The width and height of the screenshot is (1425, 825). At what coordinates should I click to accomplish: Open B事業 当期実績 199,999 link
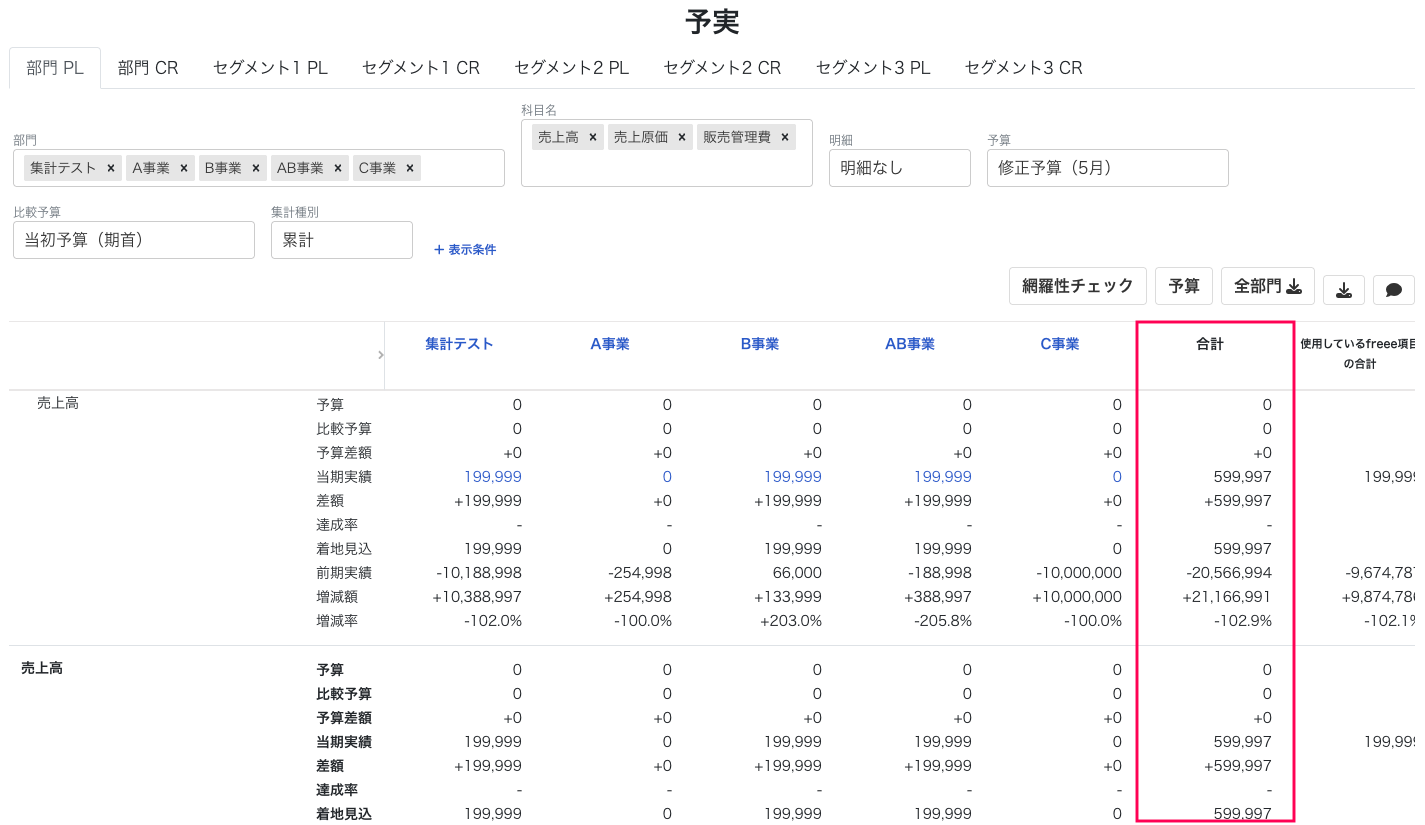(793, 477)
